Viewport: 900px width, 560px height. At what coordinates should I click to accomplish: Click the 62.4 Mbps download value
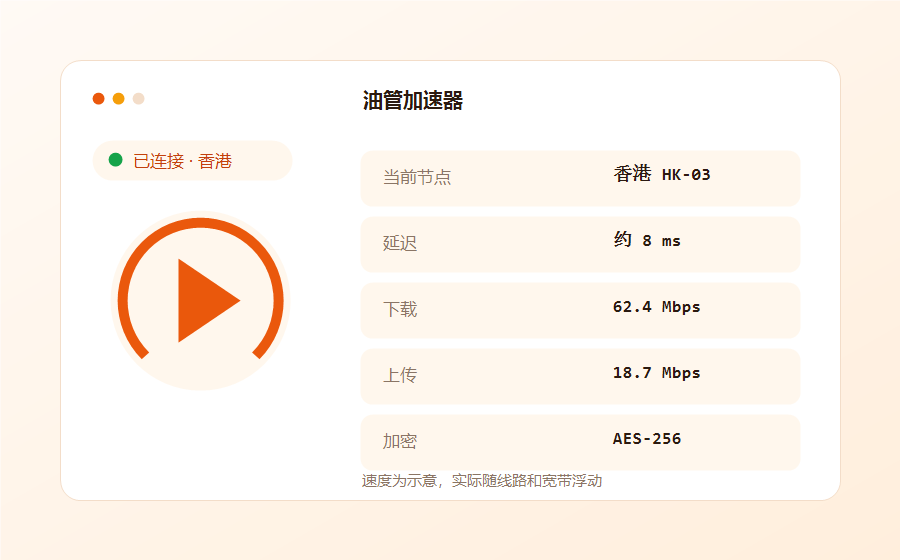coord(657,307)
